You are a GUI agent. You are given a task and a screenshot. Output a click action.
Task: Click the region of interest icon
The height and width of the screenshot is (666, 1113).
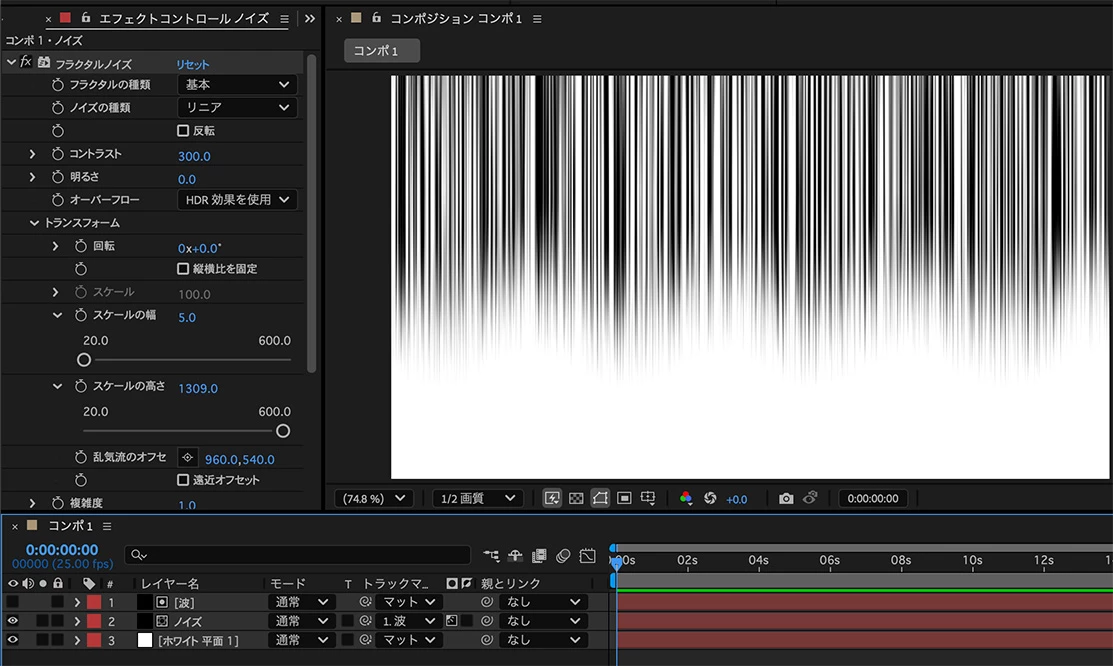[x=624, y=498]
